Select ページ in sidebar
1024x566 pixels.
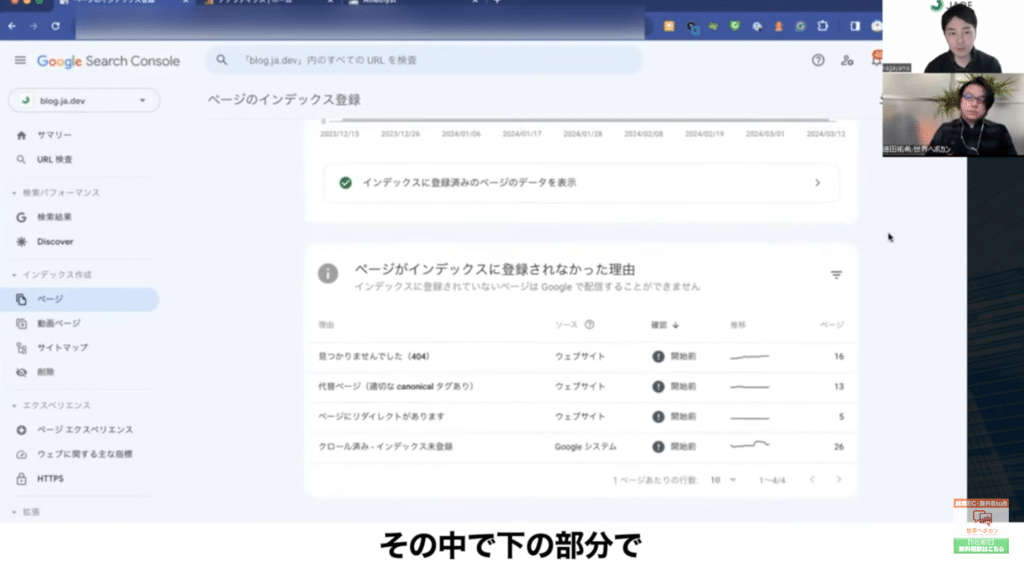click(80, 299)
